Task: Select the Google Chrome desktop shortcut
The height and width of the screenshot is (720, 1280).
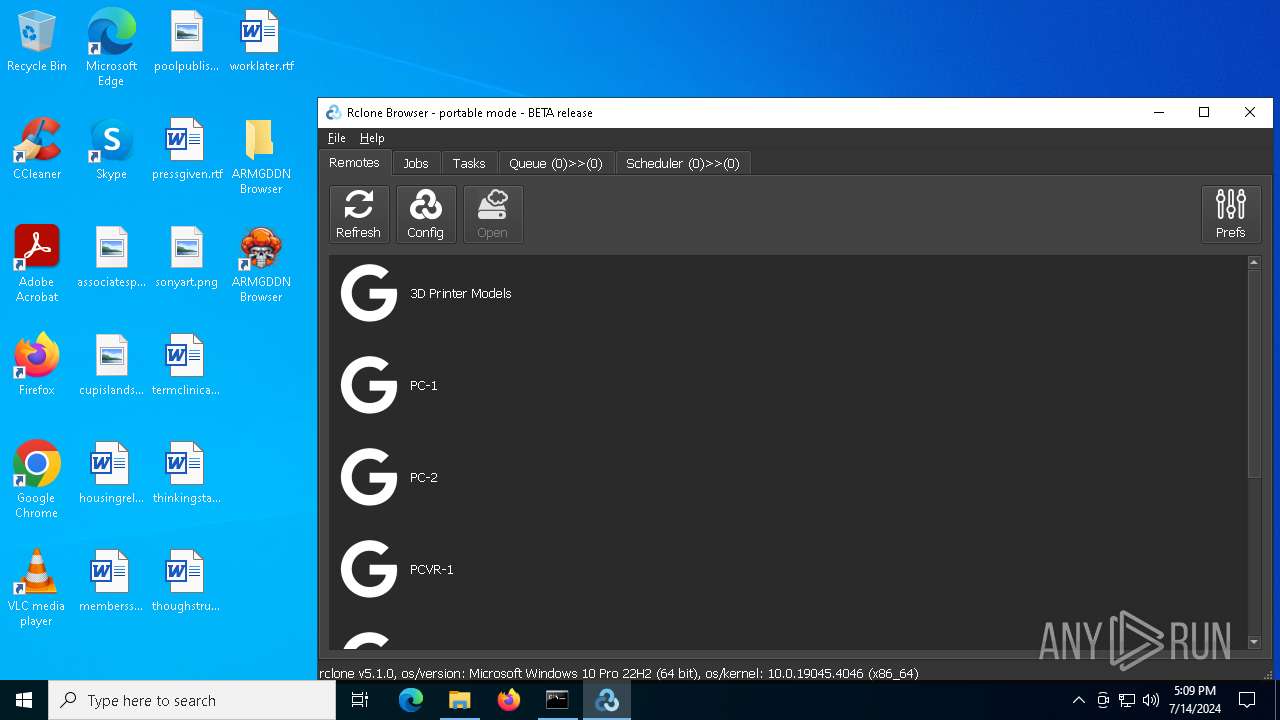Action: [37, 480]
